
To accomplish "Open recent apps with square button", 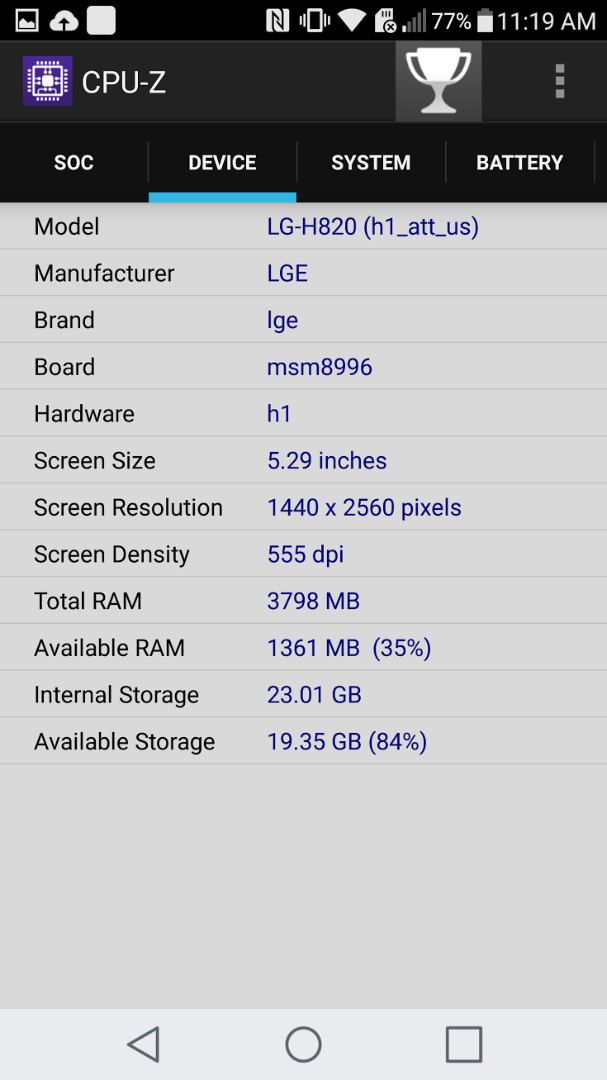I will (x=464, y=1044).
